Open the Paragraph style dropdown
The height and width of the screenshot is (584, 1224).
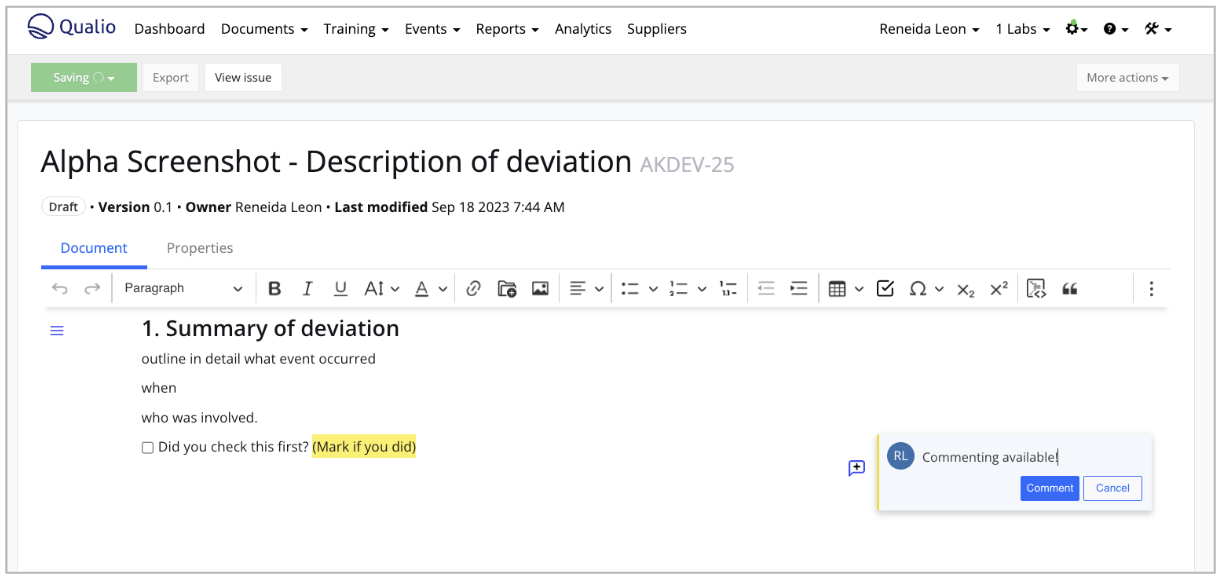pyautogui.click(x=183, y=289)
